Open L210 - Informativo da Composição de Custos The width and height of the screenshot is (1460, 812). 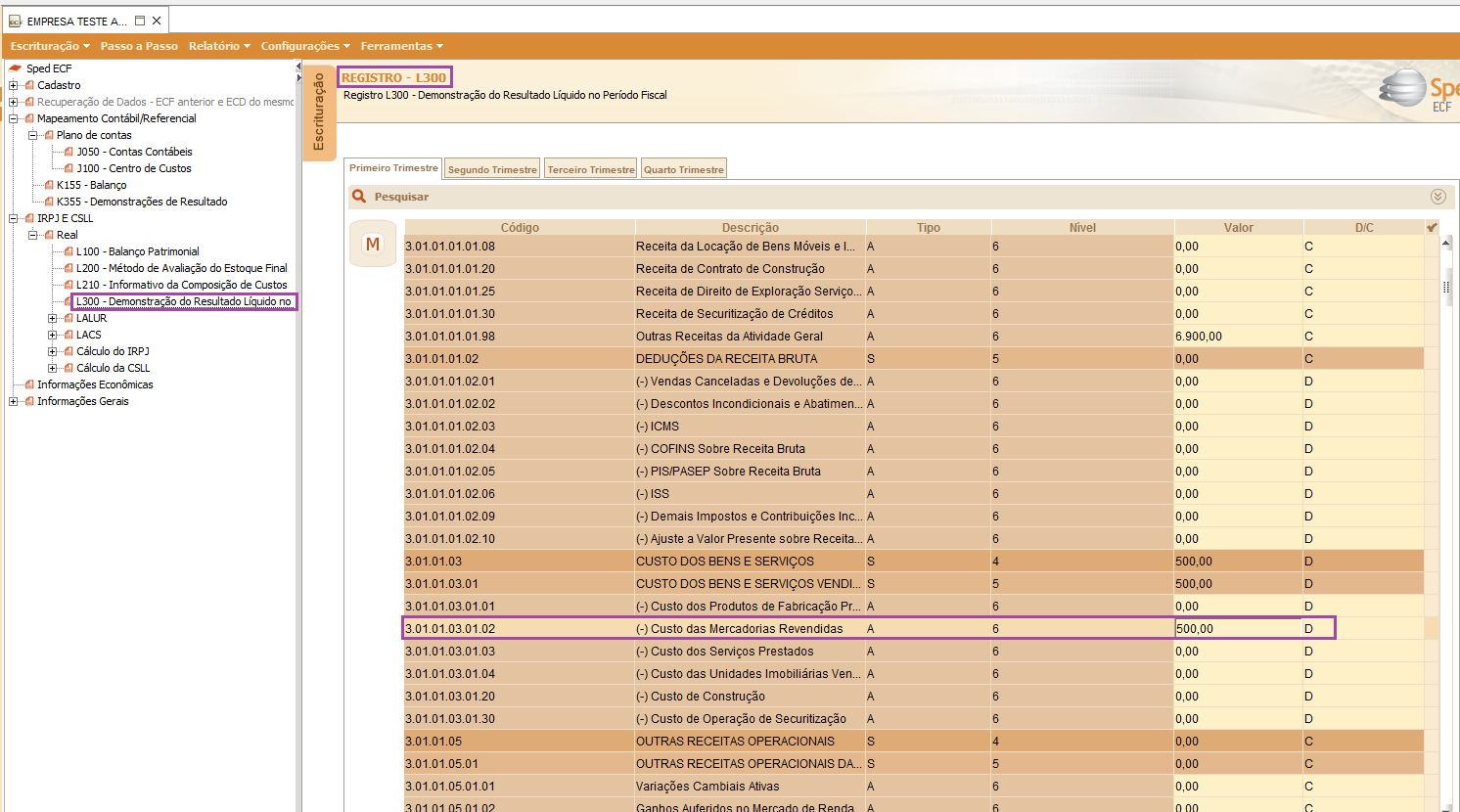pyautogui.click(x=182, y=285)
